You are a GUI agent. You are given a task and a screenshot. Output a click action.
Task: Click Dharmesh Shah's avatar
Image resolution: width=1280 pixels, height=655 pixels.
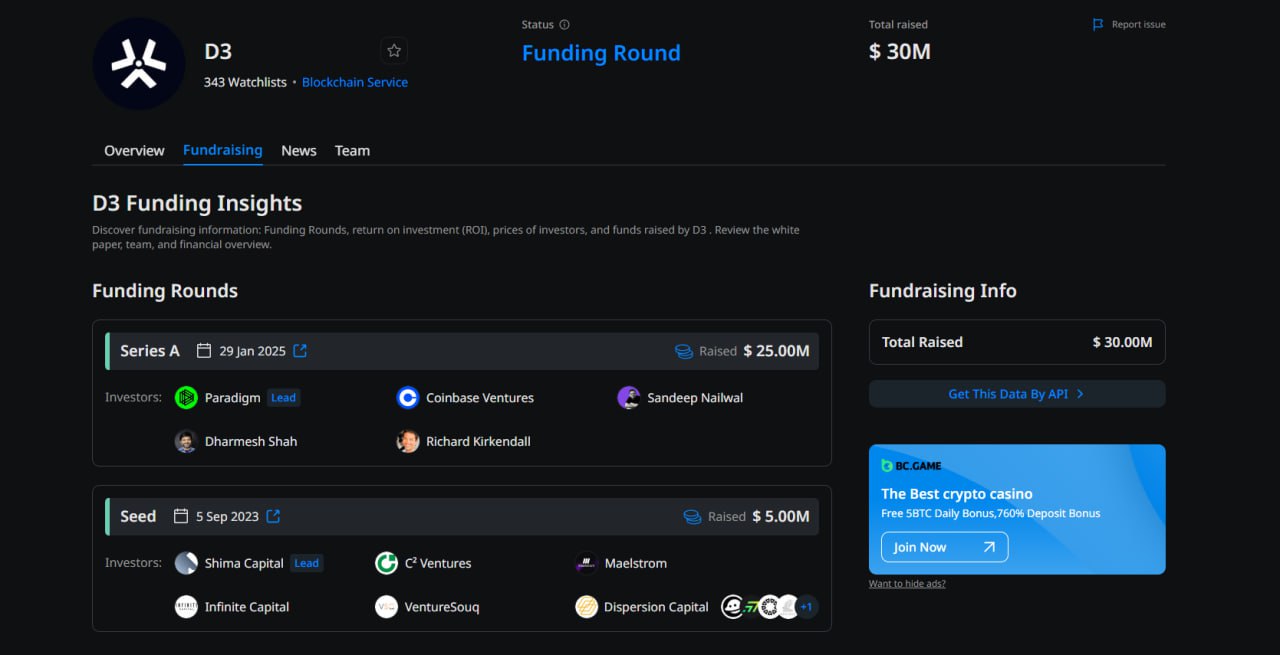click(x=186, y=442)
